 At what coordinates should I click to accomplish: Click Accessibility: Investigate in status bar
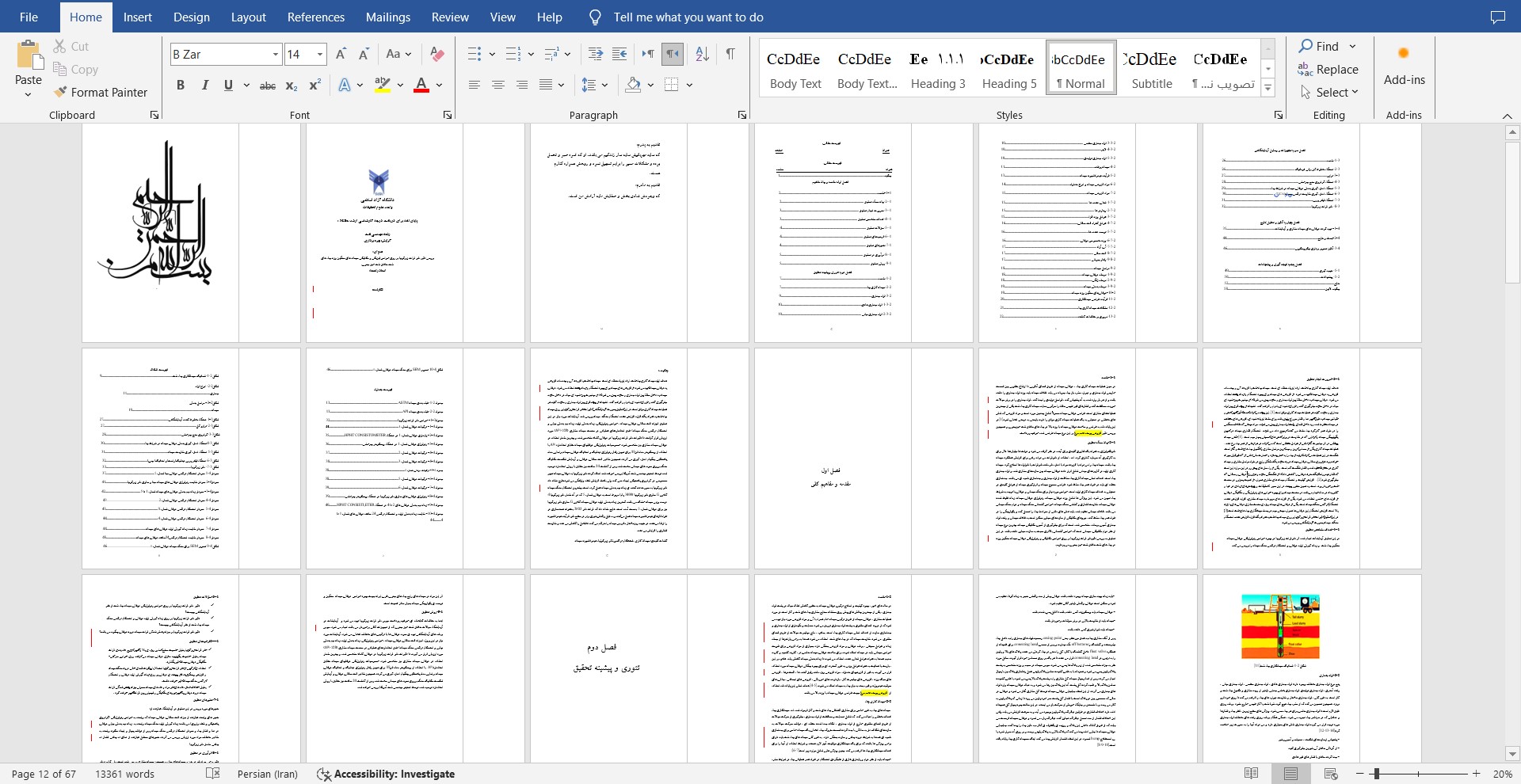click(x=386, y=774)
